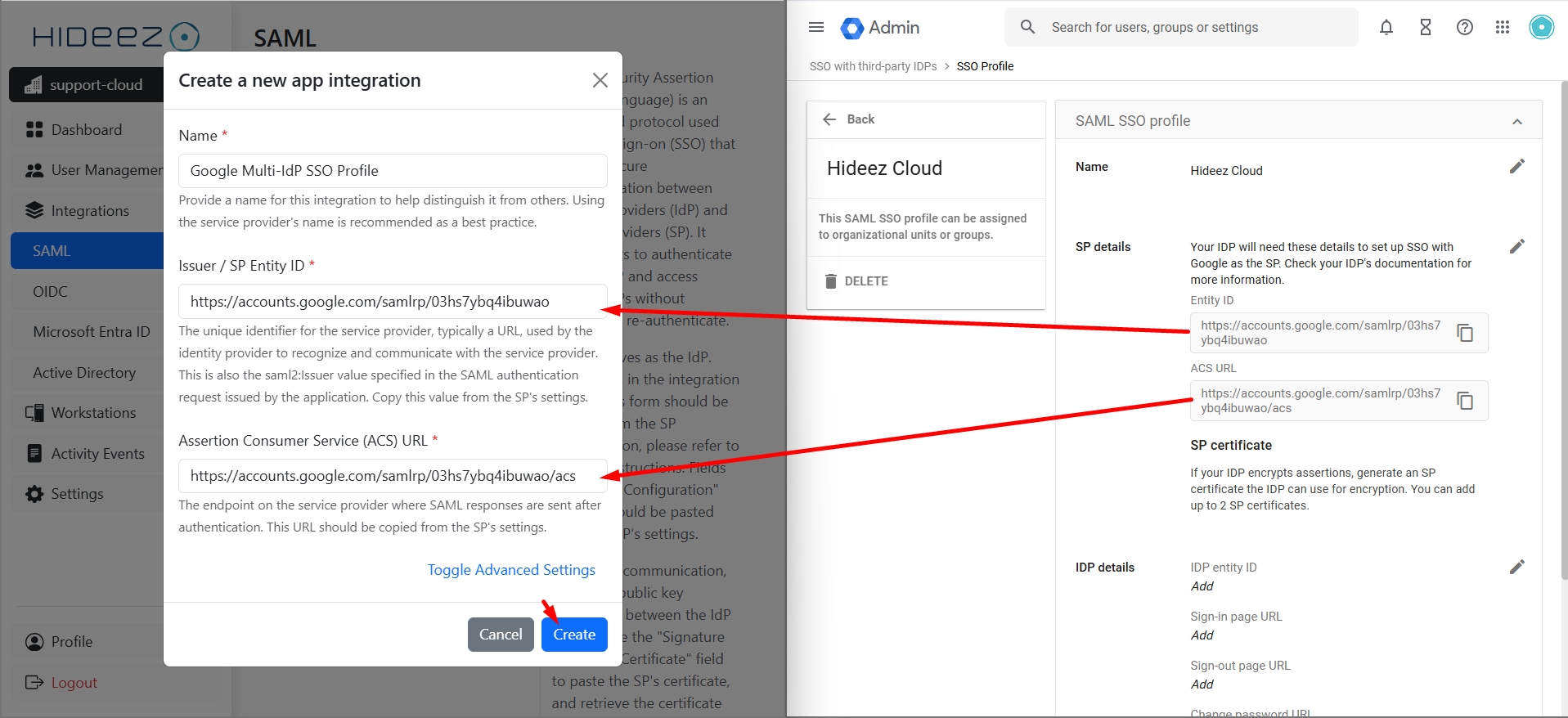The image size is (1568, 718).
Task: Open Google Admin hamburger menu
Action: [x=815, y=27]
